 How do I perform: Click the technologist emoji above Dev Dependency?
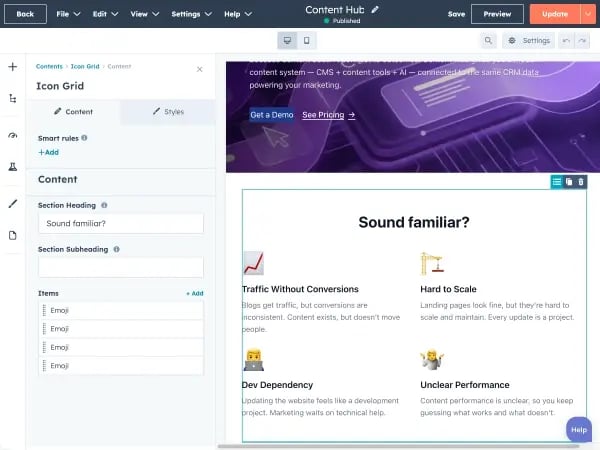click(x=254, y=360)
